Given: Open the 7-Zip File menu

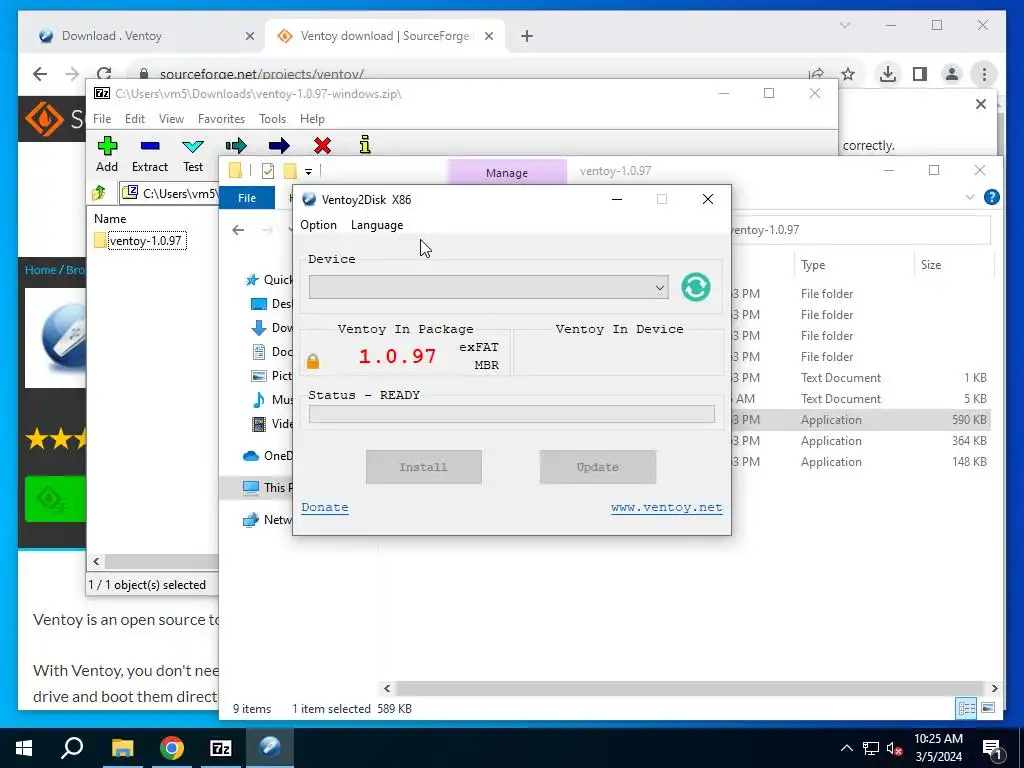Looking at the screenshot, I should click(102, 119).
